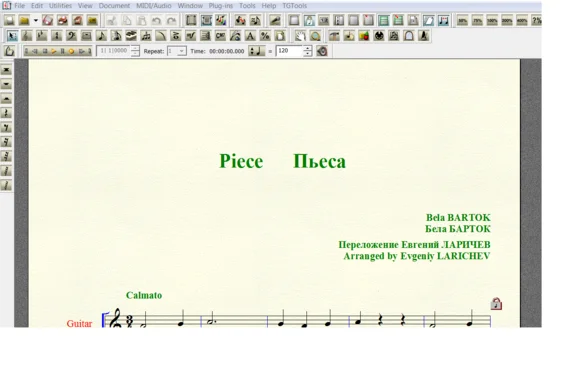Image resolution: width=576 pixels, height=369 pixels.
Task: Click the tempo note-duration selector
Action: 257,51
